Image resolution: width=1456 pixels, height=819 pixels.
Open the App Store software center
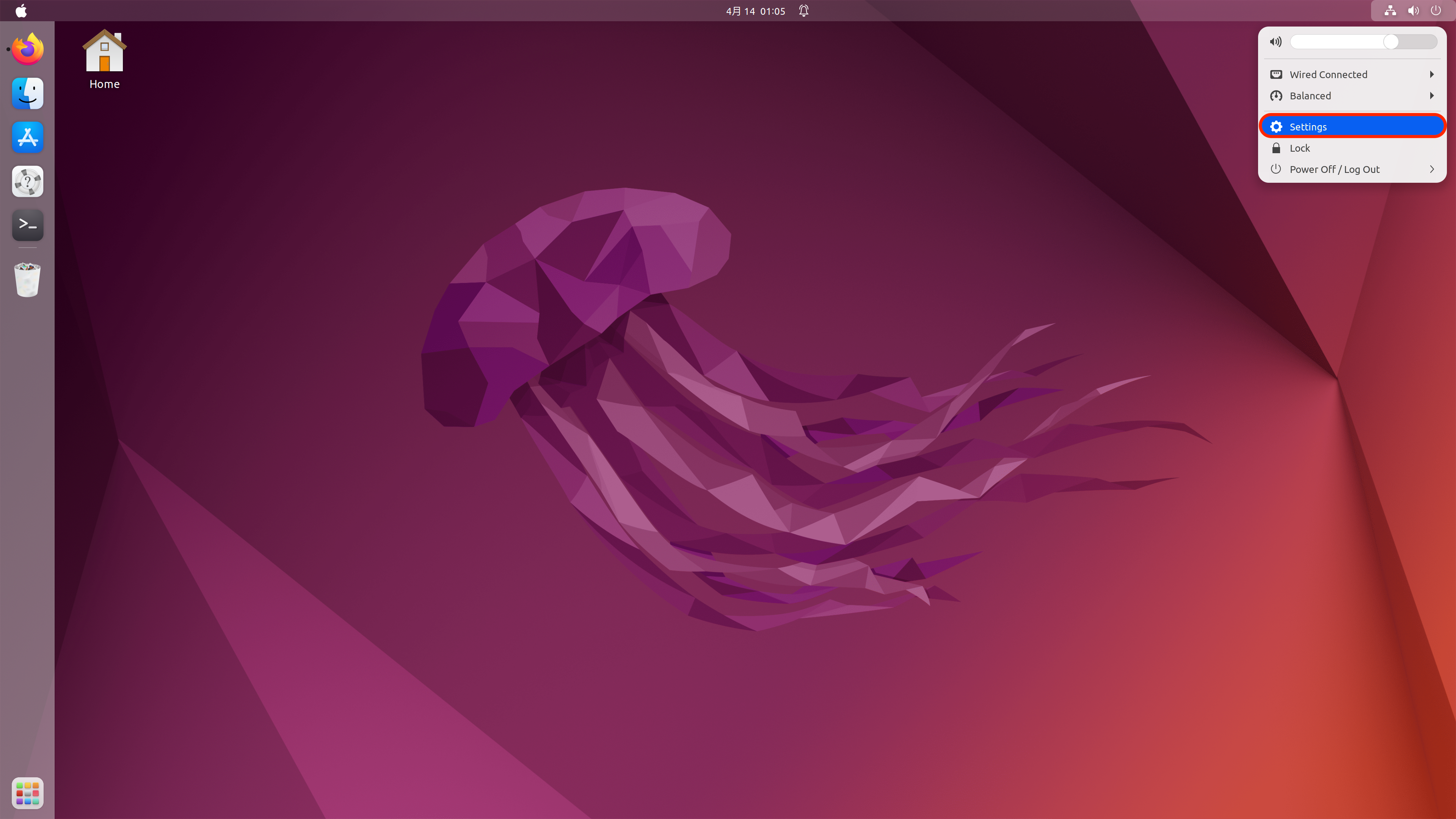coord(28,137)
